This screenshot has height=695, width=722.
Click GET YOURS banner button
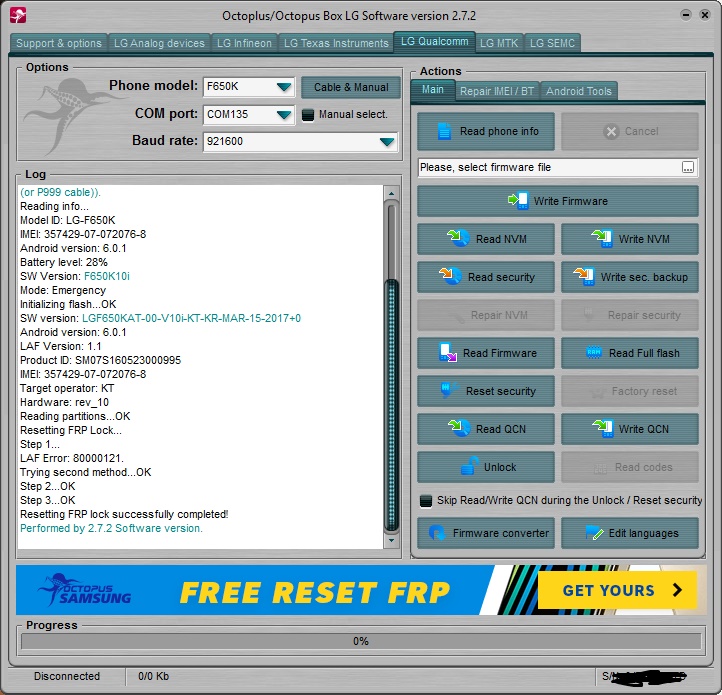pos(617,590)
